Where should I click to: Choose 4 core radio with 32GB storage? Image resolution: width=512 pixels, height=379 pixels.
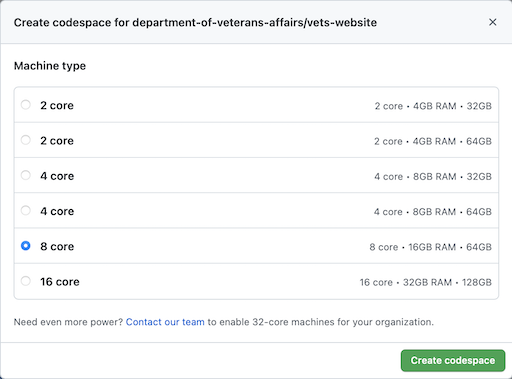[x=26, y=175]
